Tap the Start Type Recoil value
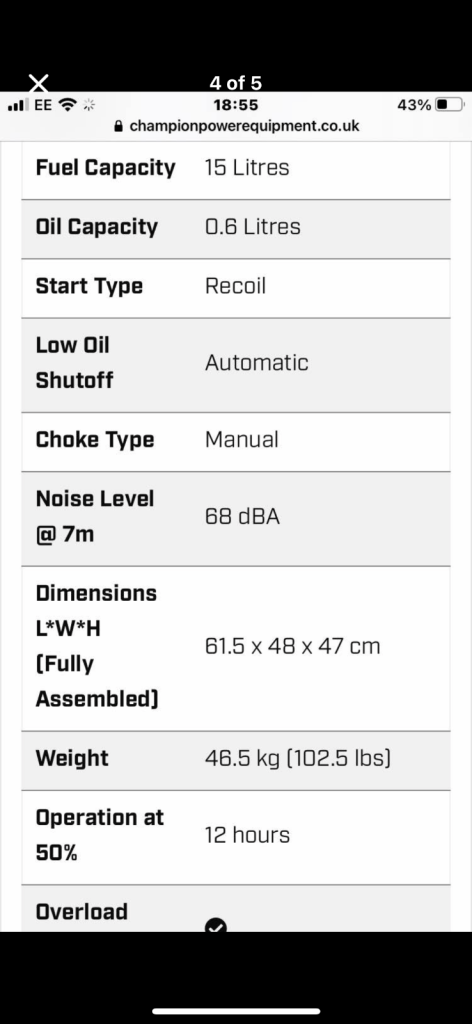 235,286
